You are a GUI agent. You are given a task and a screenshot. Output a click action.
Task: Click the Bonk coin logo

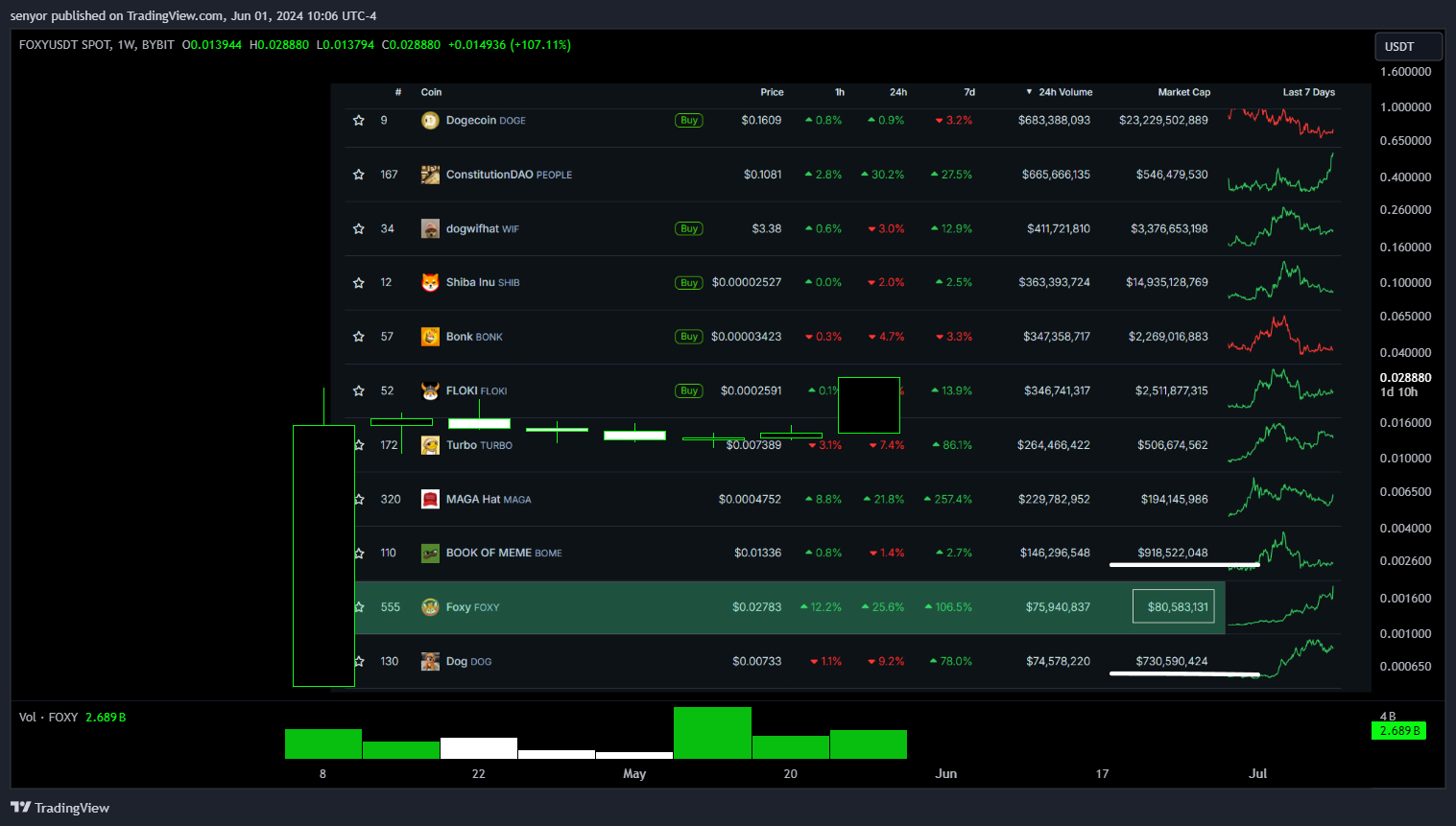430,337
